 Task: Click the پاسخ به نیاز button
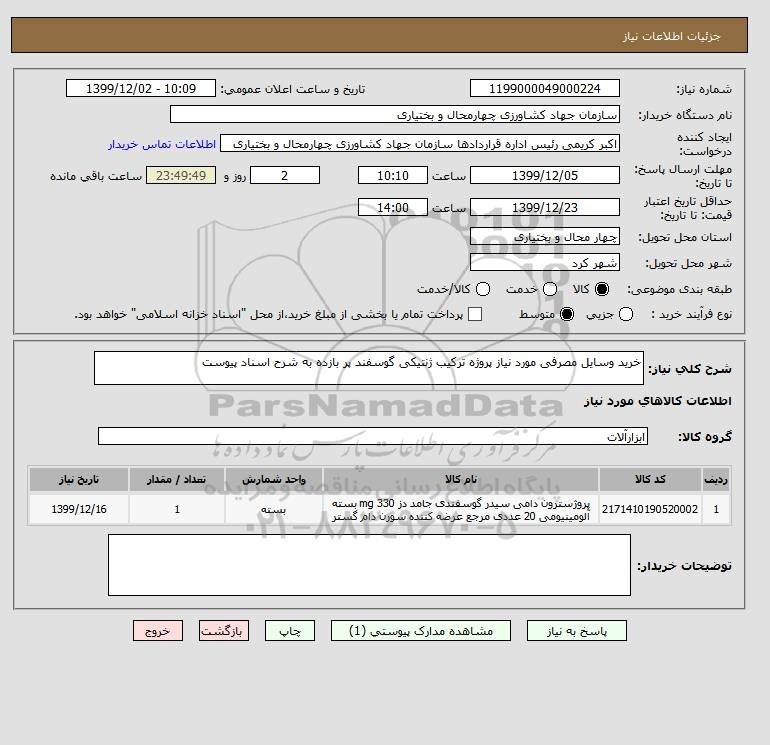click(x=577, y=631)
